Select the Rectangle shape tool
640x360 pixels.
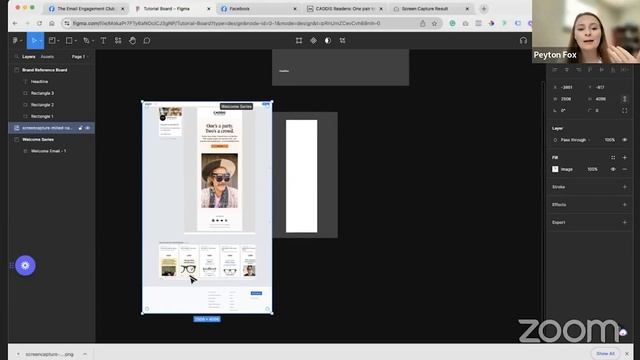[x=69, y=40]
